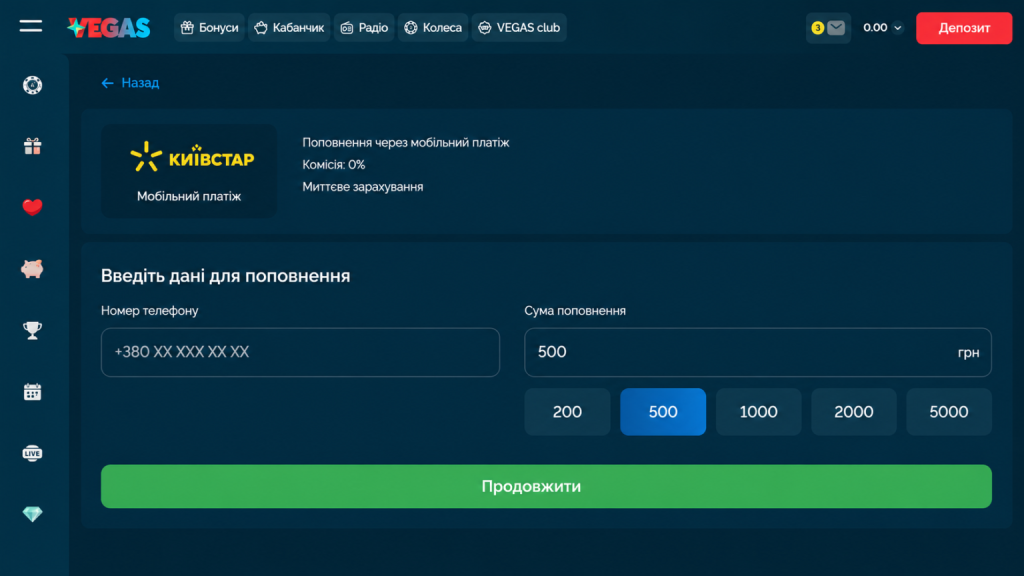Viewport: 1024px width, 576px height.
Task: Focus the Номер телефону input field
Action: [300, 352]
